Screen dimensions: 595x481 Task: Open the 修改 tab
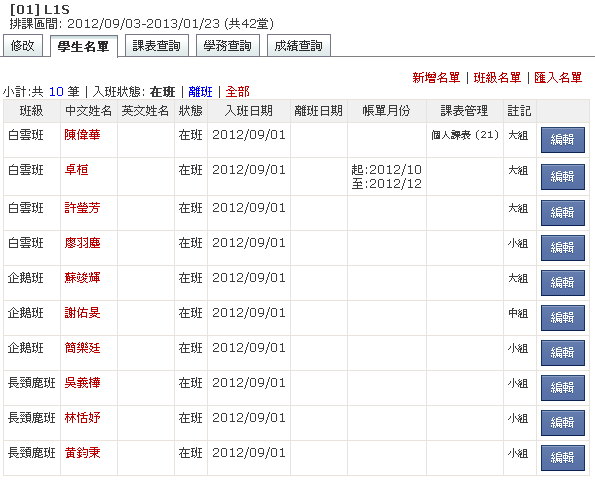[23, 46]
